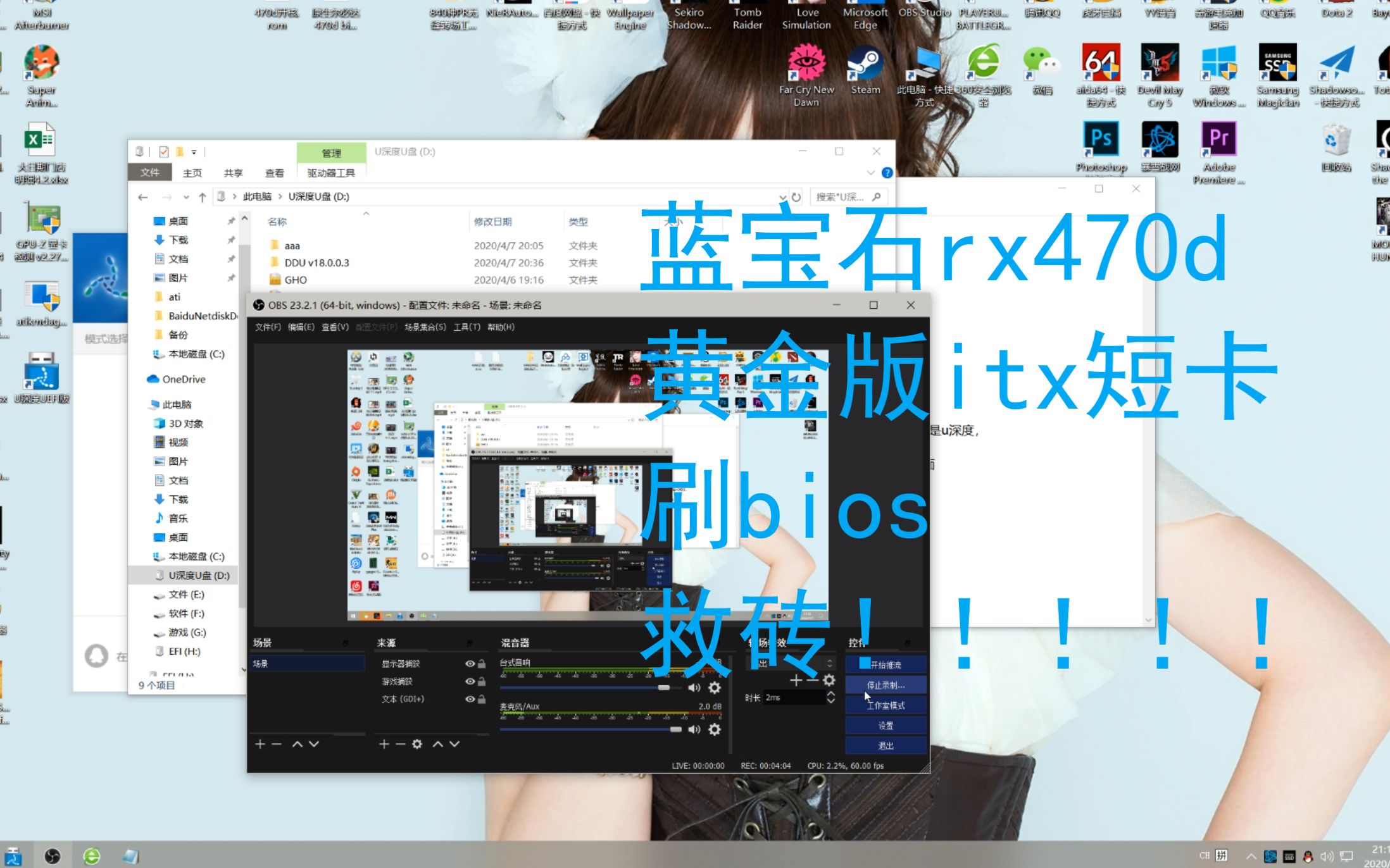
Task: Add a new scene with plus icon
Action: (x=260, y=744)
